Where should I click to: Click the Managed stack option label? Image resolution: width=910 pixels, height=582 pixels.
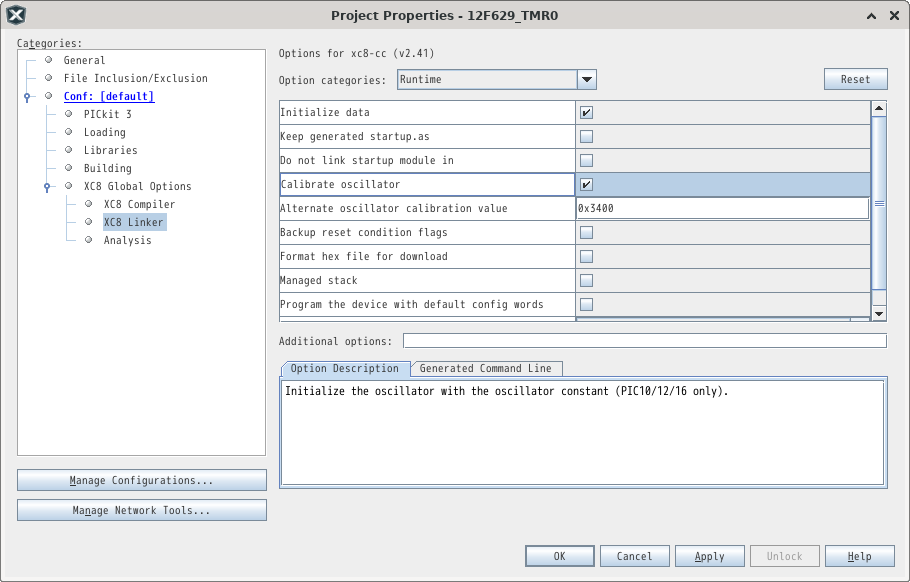[x=319, y=280]
